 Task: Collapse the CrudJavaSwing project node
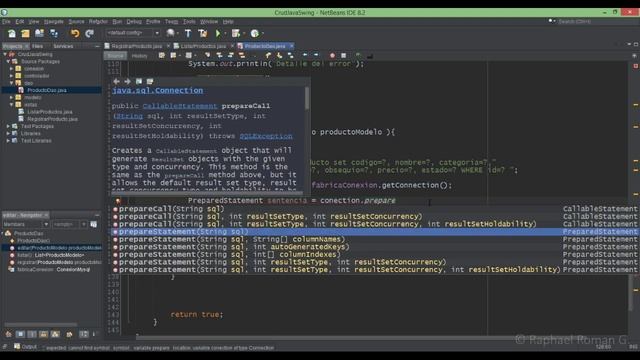click(x=5, y=54)
